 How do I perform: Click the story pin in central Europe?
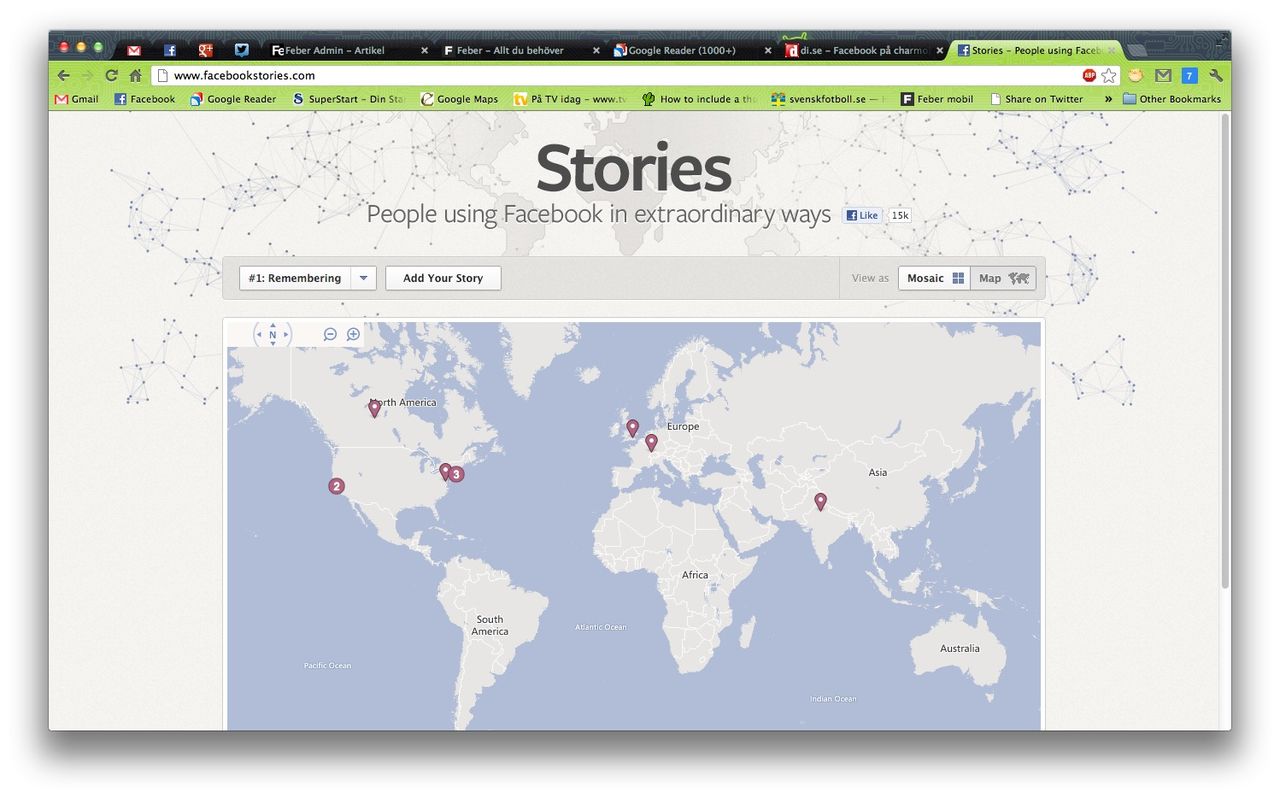pos(651,442)
